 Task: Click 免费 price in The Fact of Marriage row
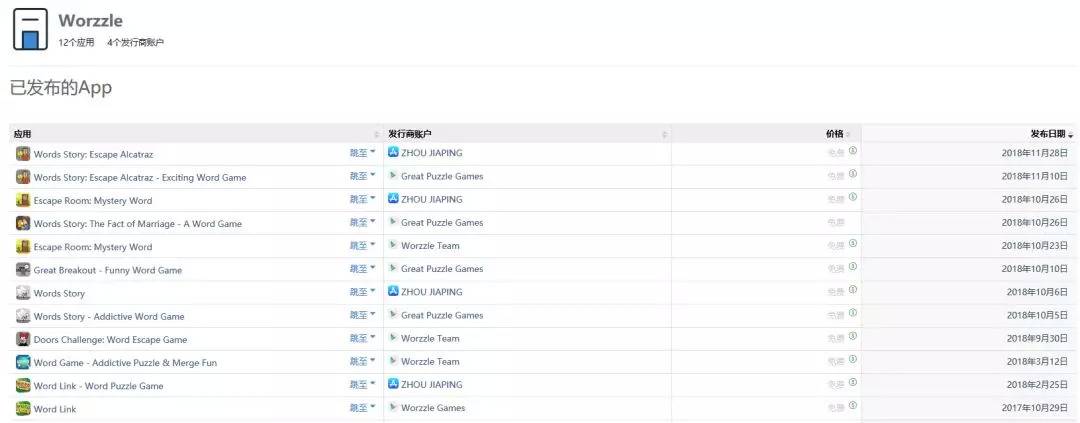[x=835, y=223]
